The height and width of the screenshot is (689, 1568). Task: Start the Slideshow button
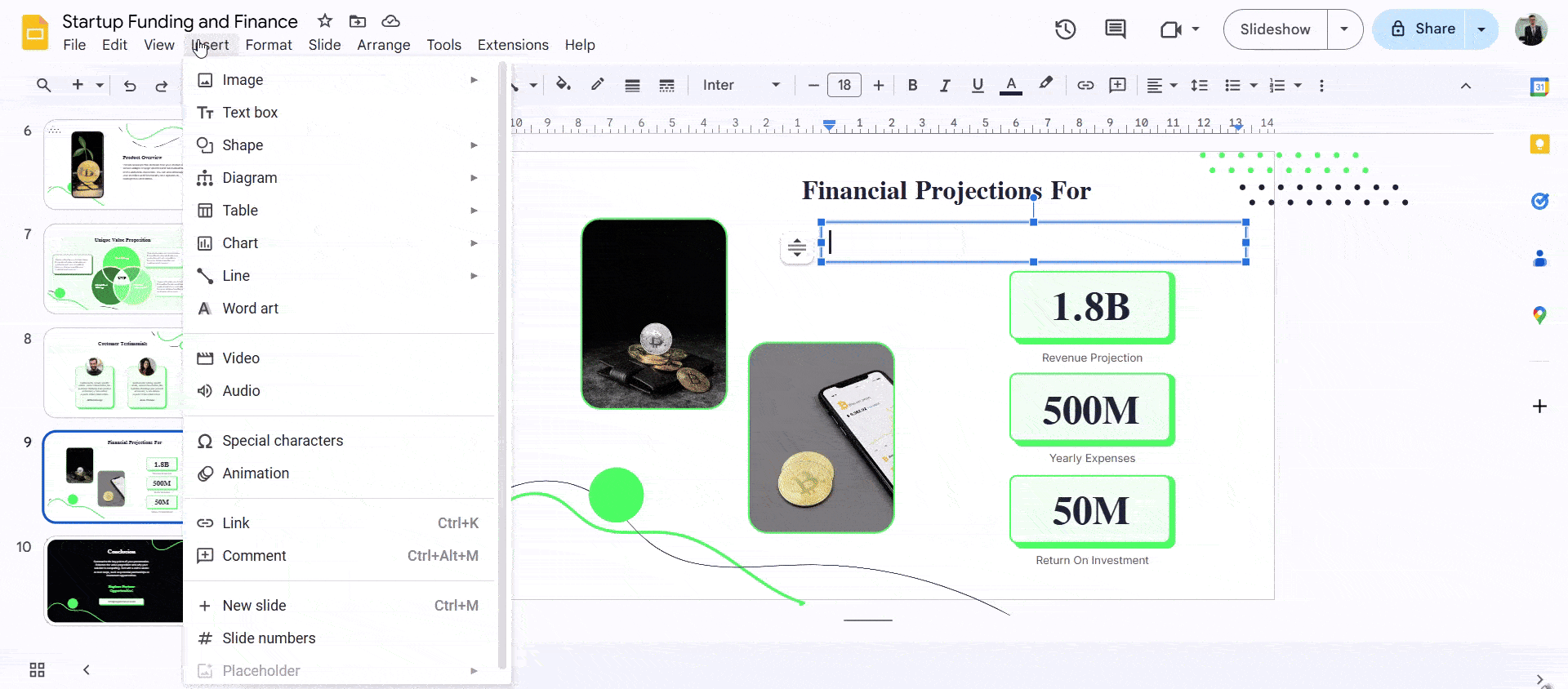1275,29
